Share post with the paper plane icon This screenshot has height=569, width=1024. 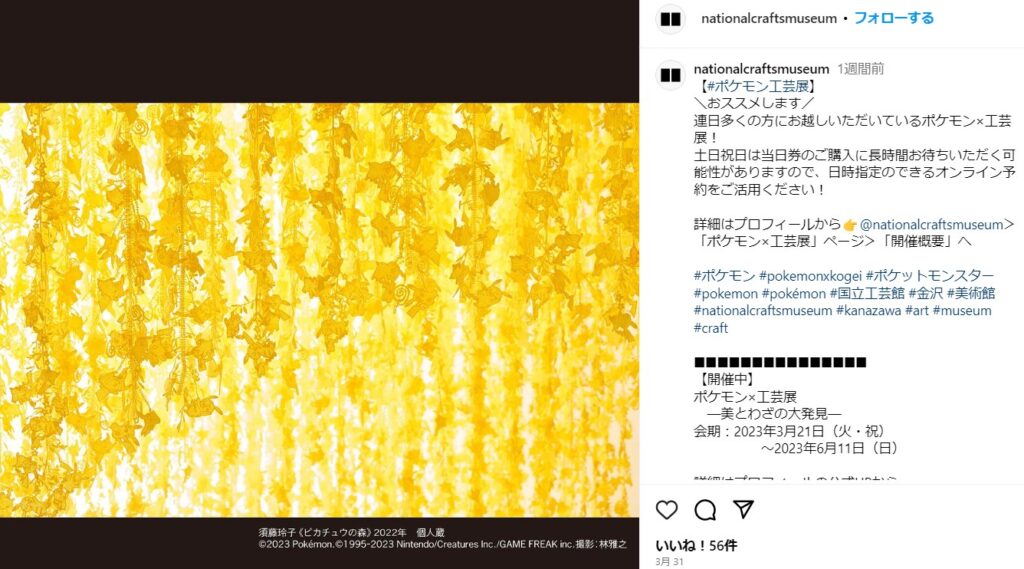click(x=743, y=510)
